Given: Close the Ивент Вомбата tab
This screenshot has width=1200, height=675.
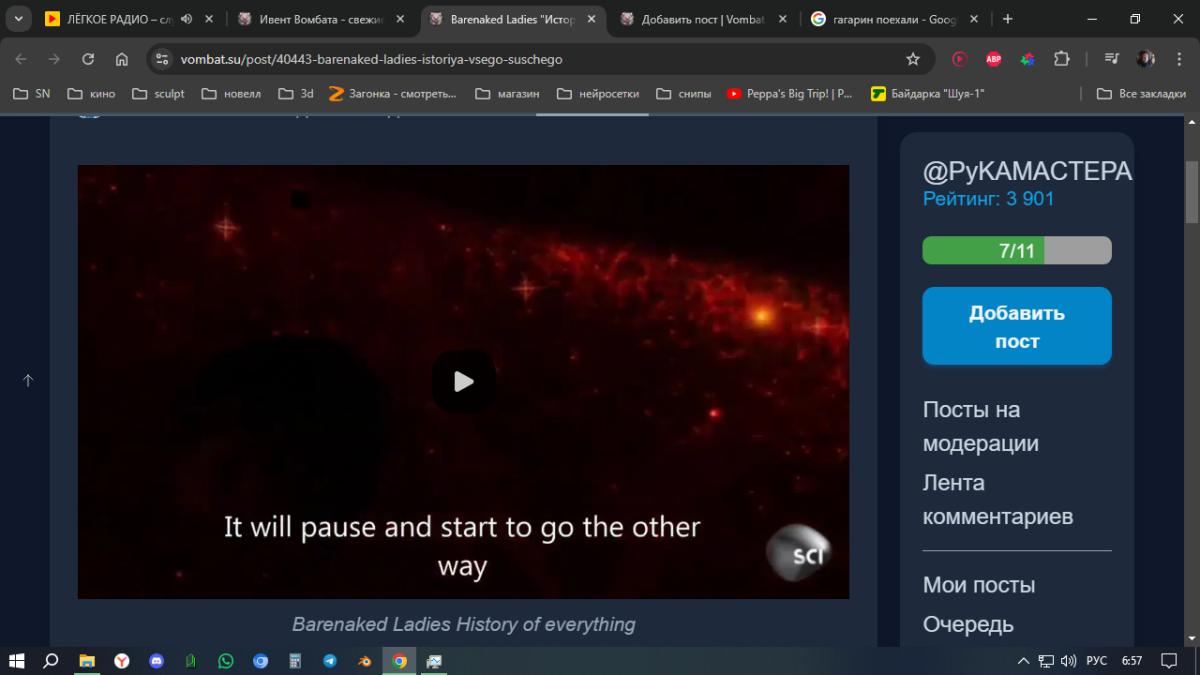Looking at the screenshot, I should (400, 19).
